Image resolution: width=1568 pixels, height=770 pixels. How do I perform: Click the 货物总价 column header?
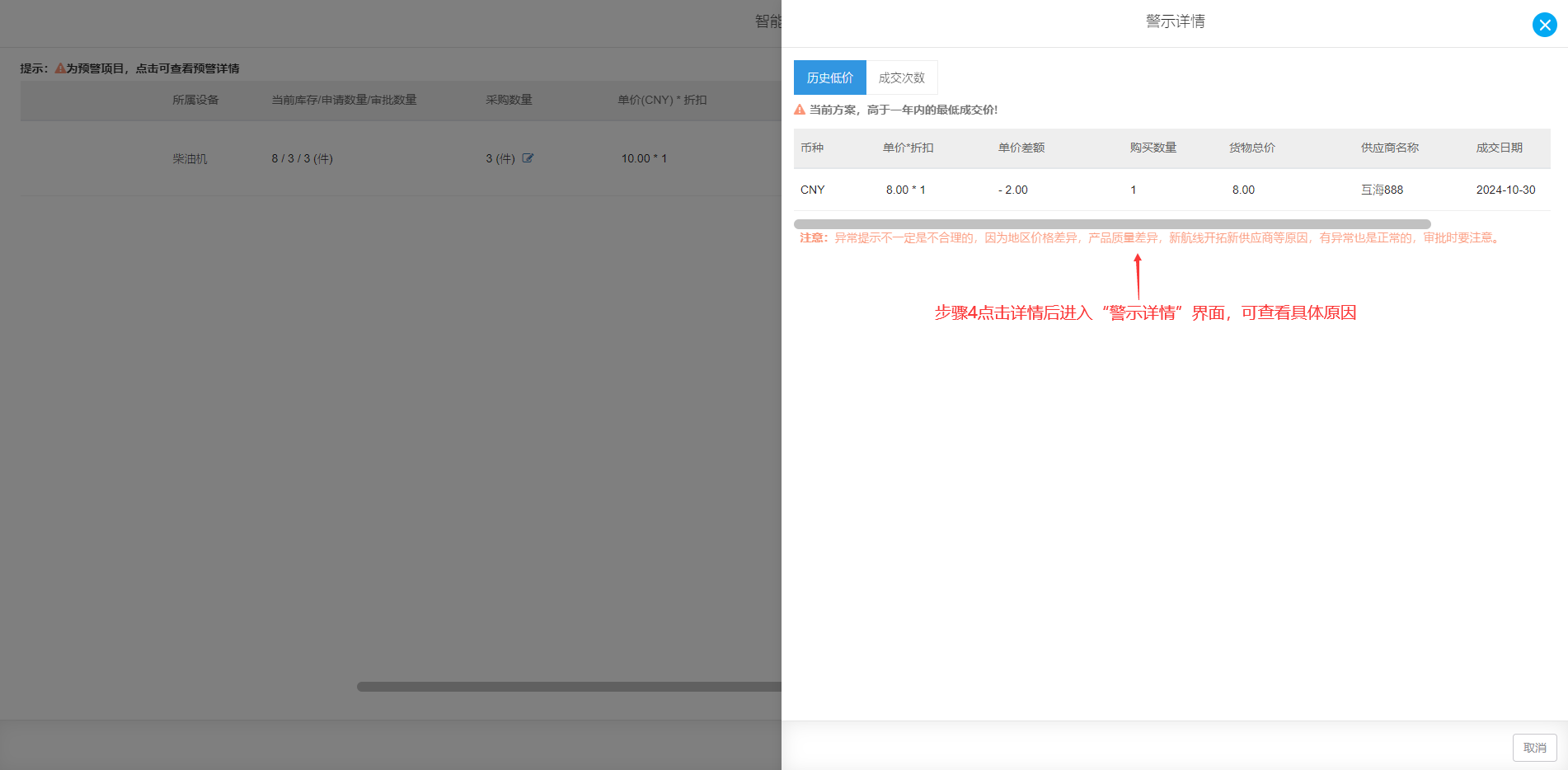tap(1252, 148)
